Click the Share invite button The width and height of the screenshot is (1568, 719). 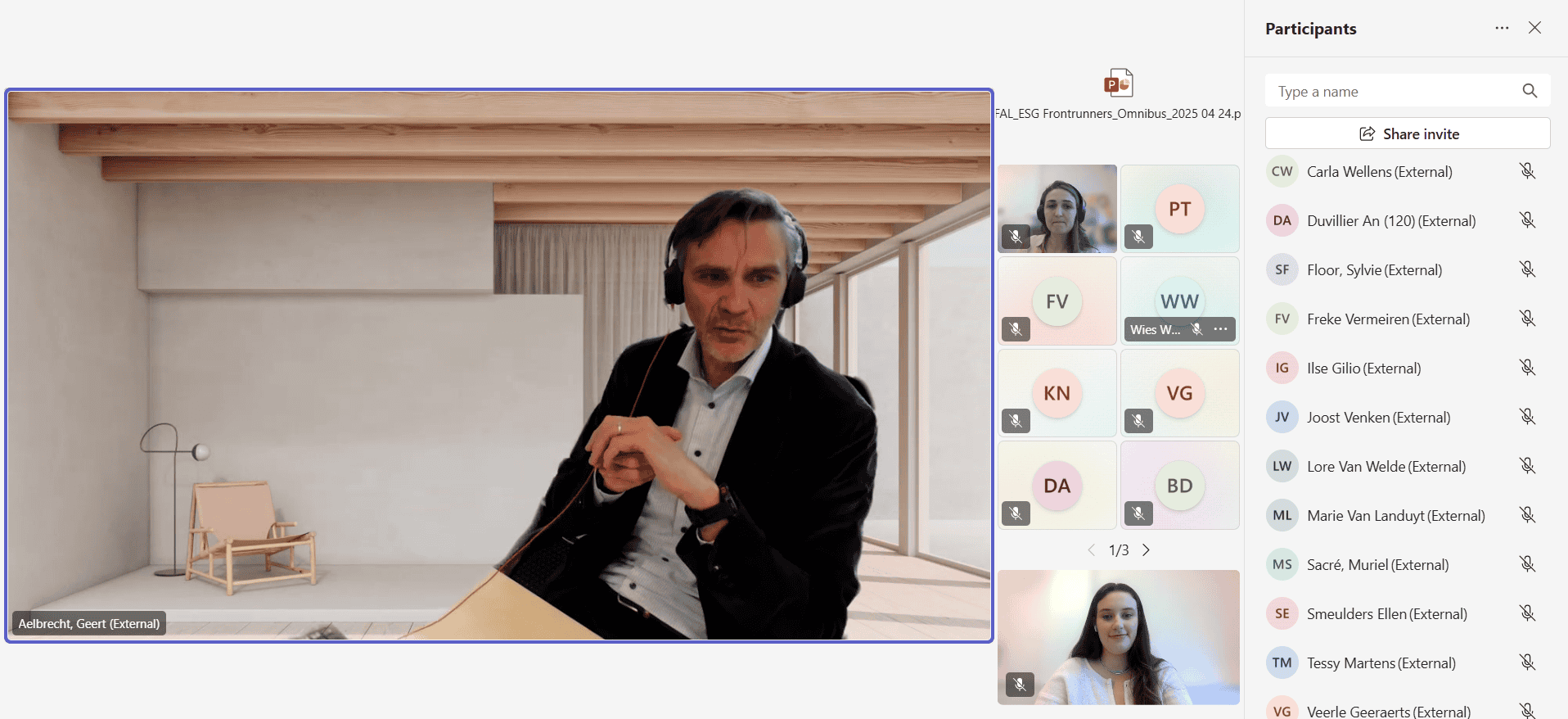coord(1408,133)
